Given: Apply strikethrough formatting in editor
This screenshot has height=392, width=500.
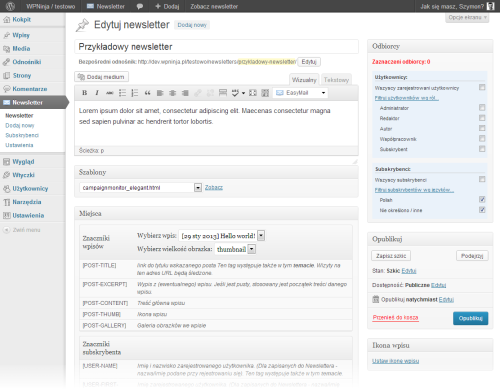Looking at the screenshot, I should 110,93.
